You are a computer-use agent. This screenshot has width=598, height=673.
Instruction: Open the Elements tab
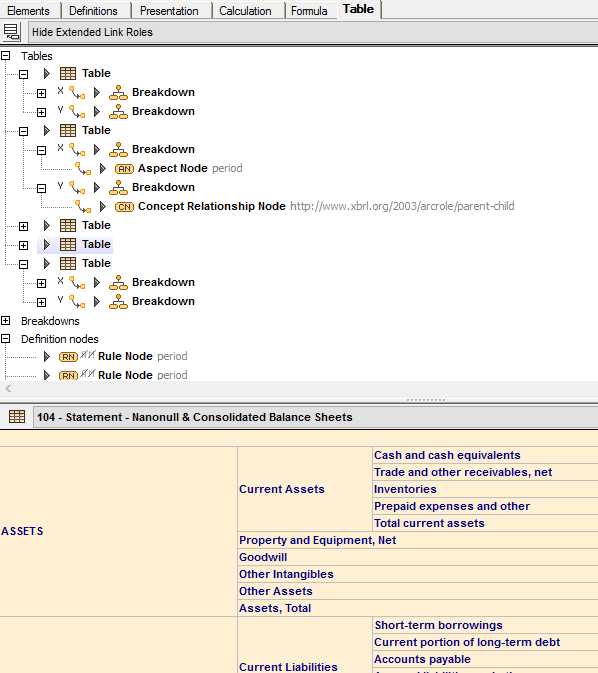[x=28, y=11]
